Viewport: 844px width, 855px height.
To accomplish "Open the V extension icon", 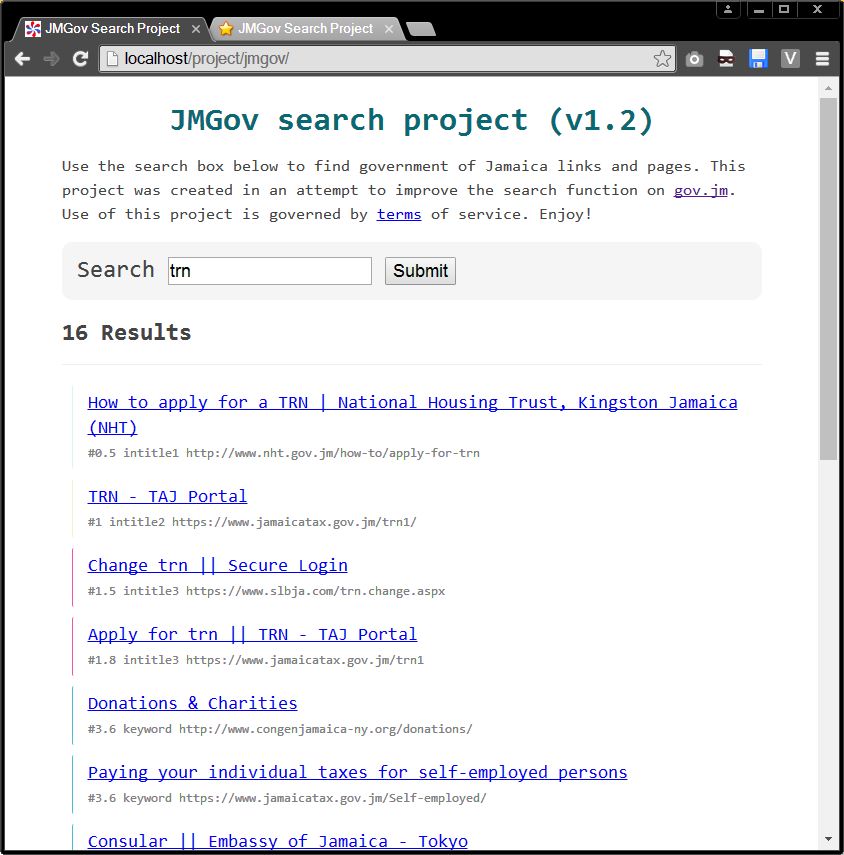I will [x=790, y=58].
